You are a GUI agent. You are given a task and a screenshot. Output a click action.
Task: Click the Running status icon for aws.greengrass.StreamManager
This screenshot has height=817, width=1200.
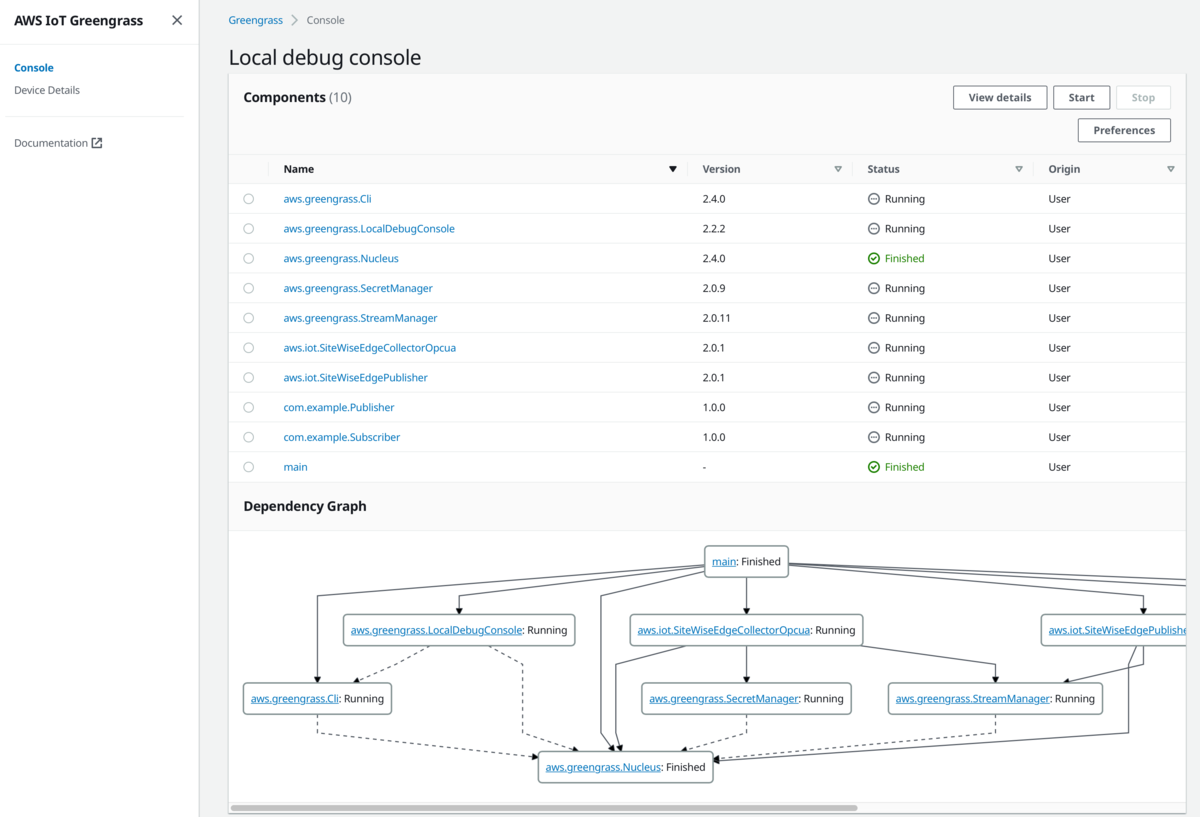(874, 318)
